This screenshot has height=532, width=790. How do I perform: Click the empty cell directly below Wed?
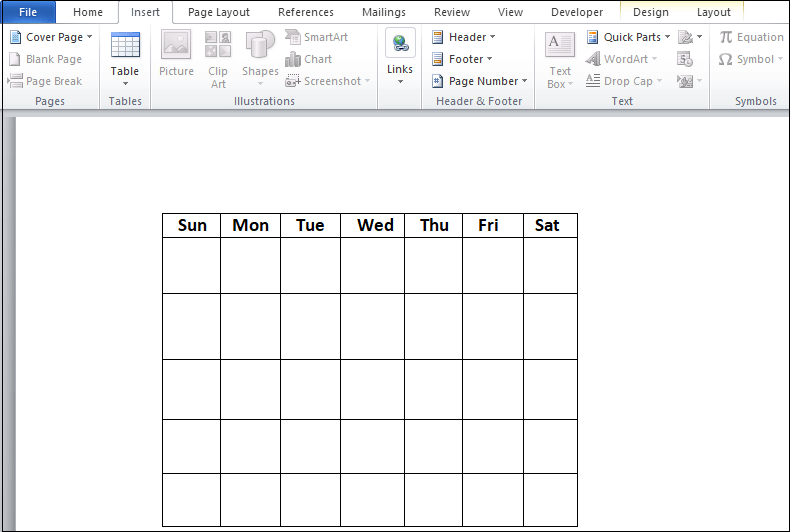[x=372, y=265]
